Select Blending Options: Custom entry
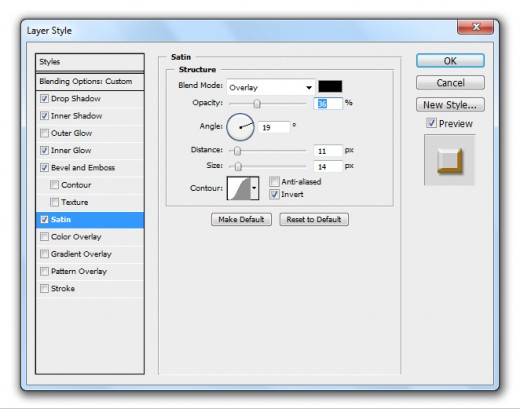Image resolution: width=520 pixels, height=409 pixels. 90,82
